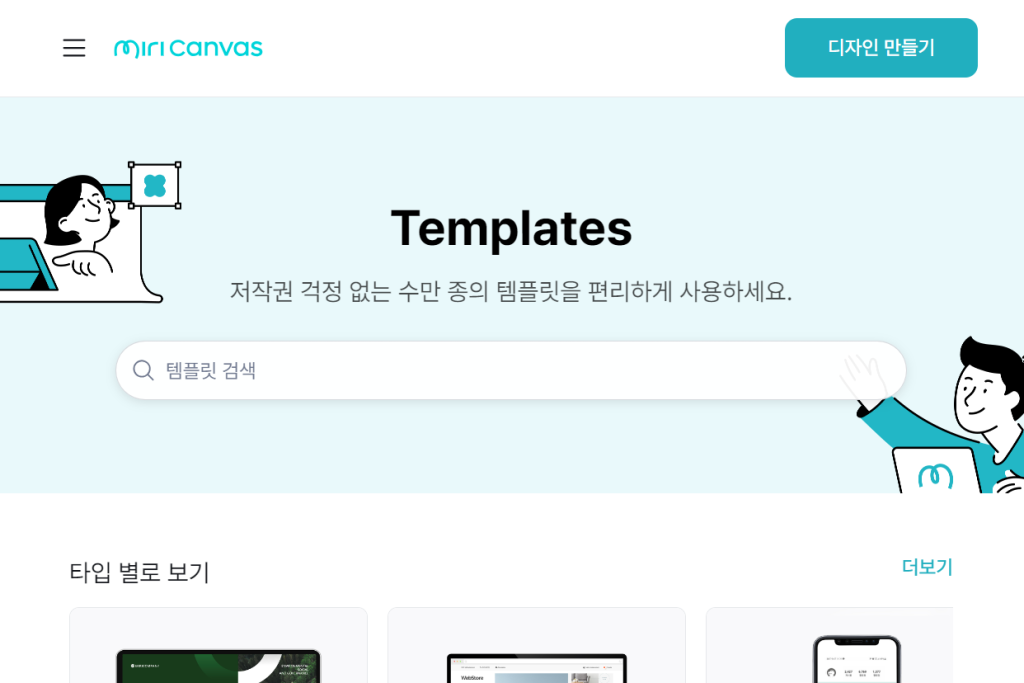Open the 더보기 link
Viewport: 1024px width, 683px height.
click(x=927, y=567)
